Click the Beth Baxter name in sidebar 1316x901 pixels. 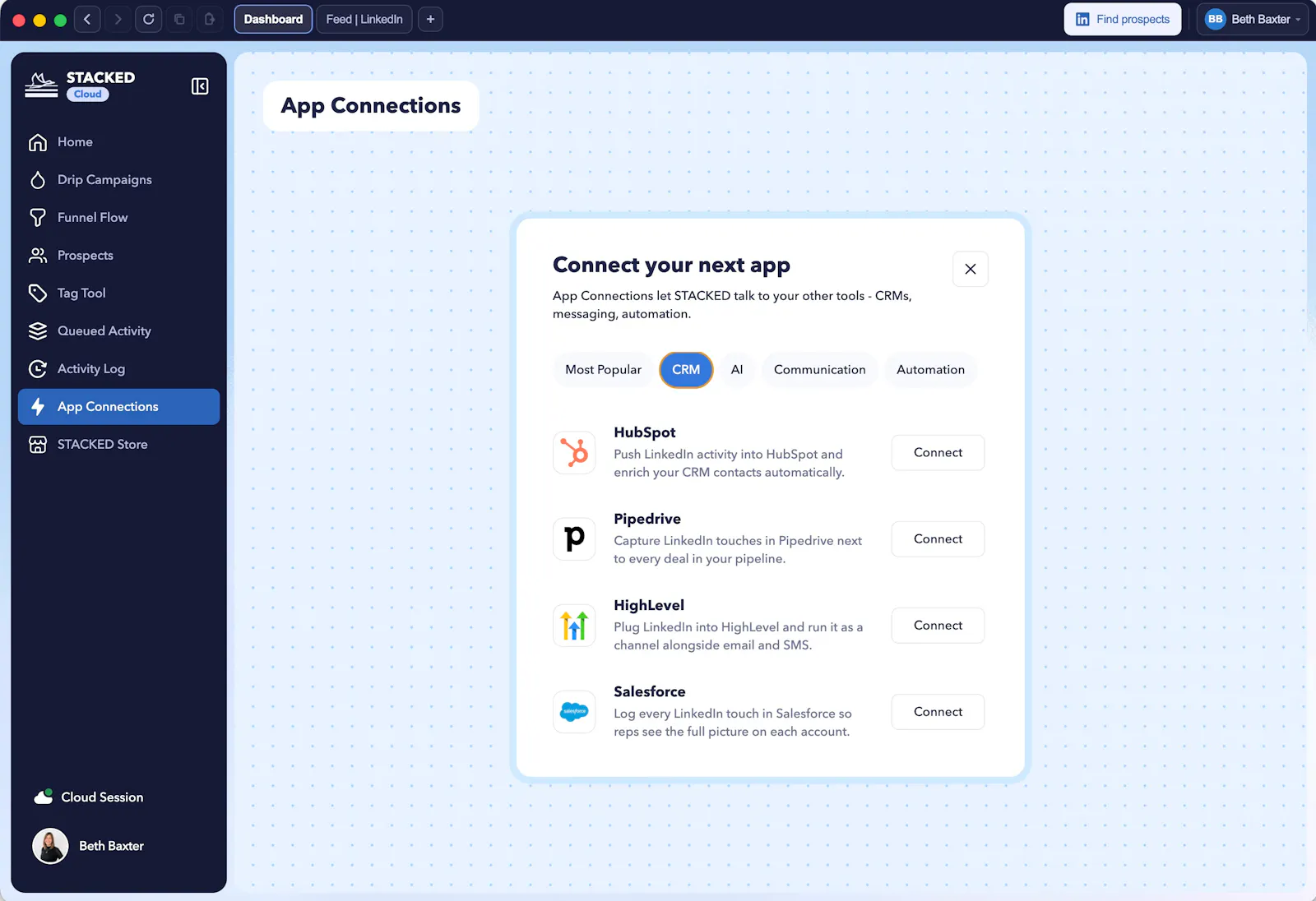click(x=111, y=846)
